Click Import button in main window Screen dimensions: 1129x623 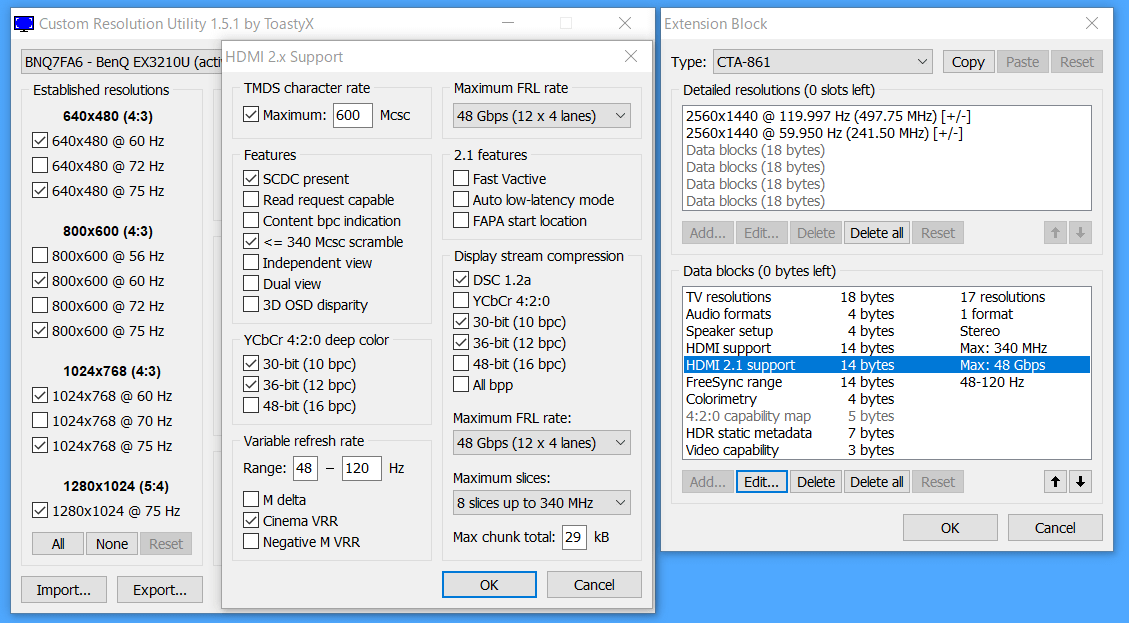(x=63, y=590)
